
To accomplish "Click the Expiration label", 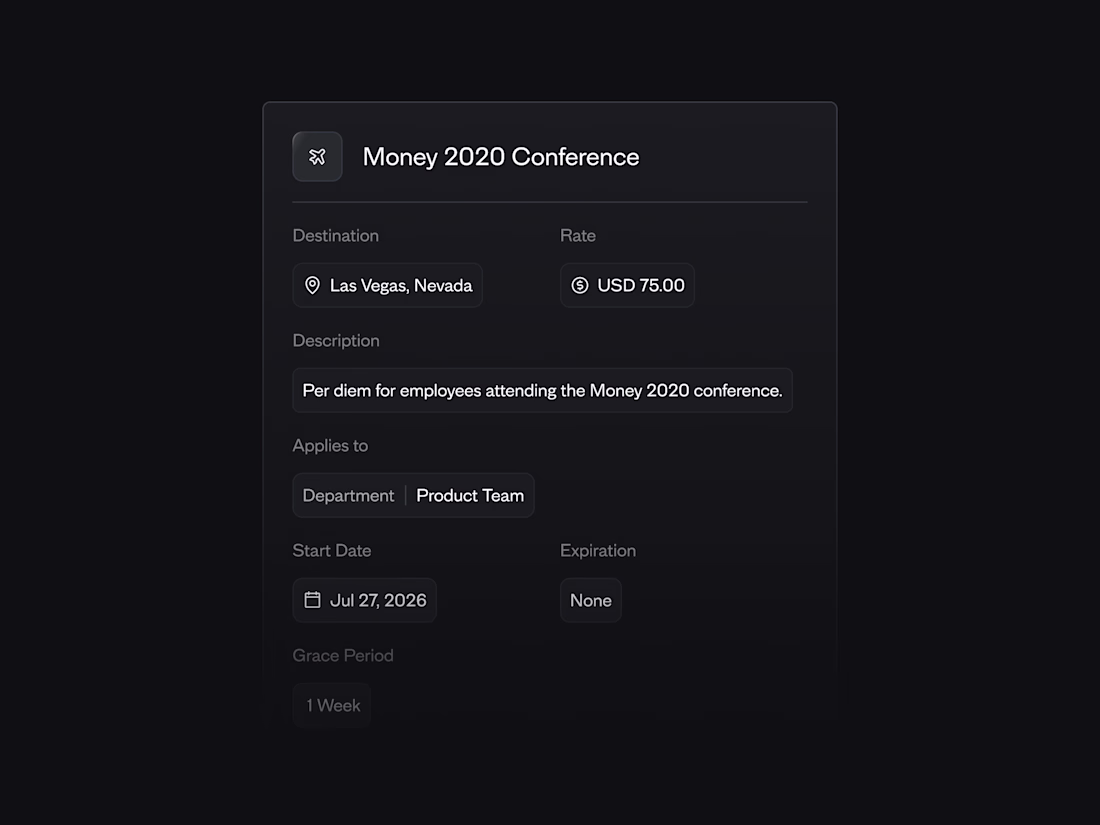I will [597, 551].
